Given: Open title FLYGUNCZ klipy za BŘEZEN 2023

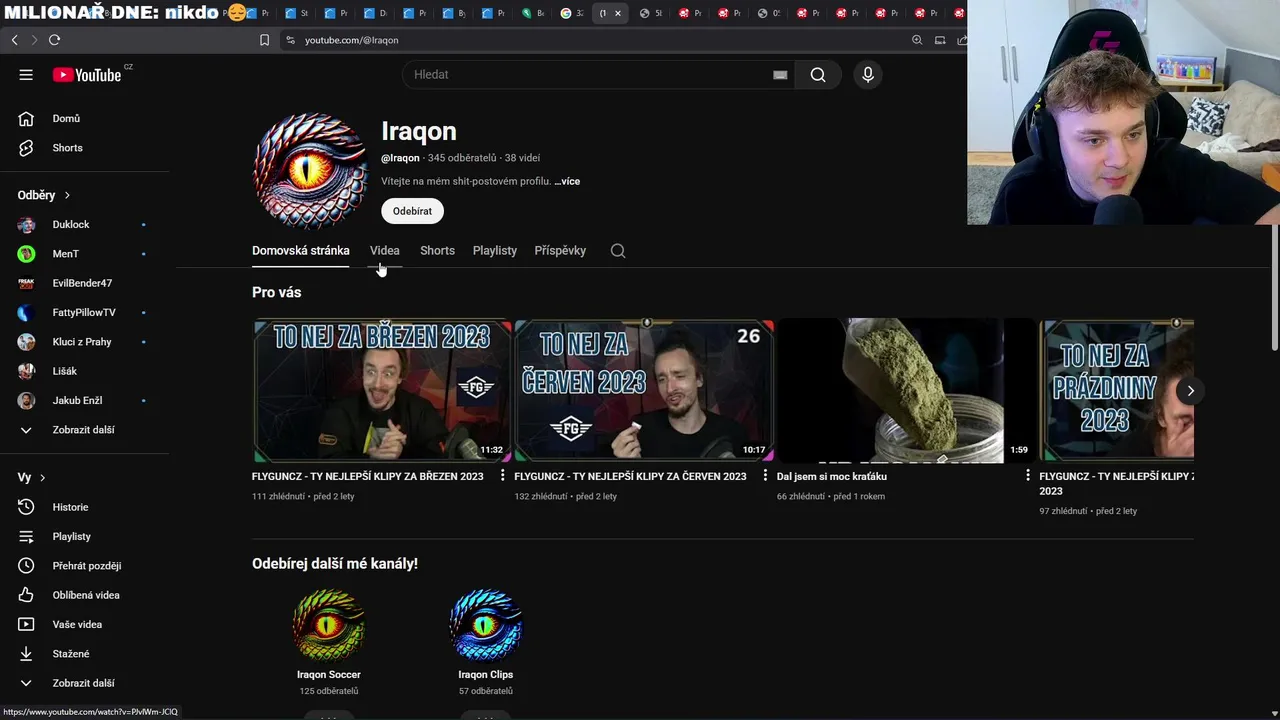Looking at the screenshot, I should click(368, 476).
